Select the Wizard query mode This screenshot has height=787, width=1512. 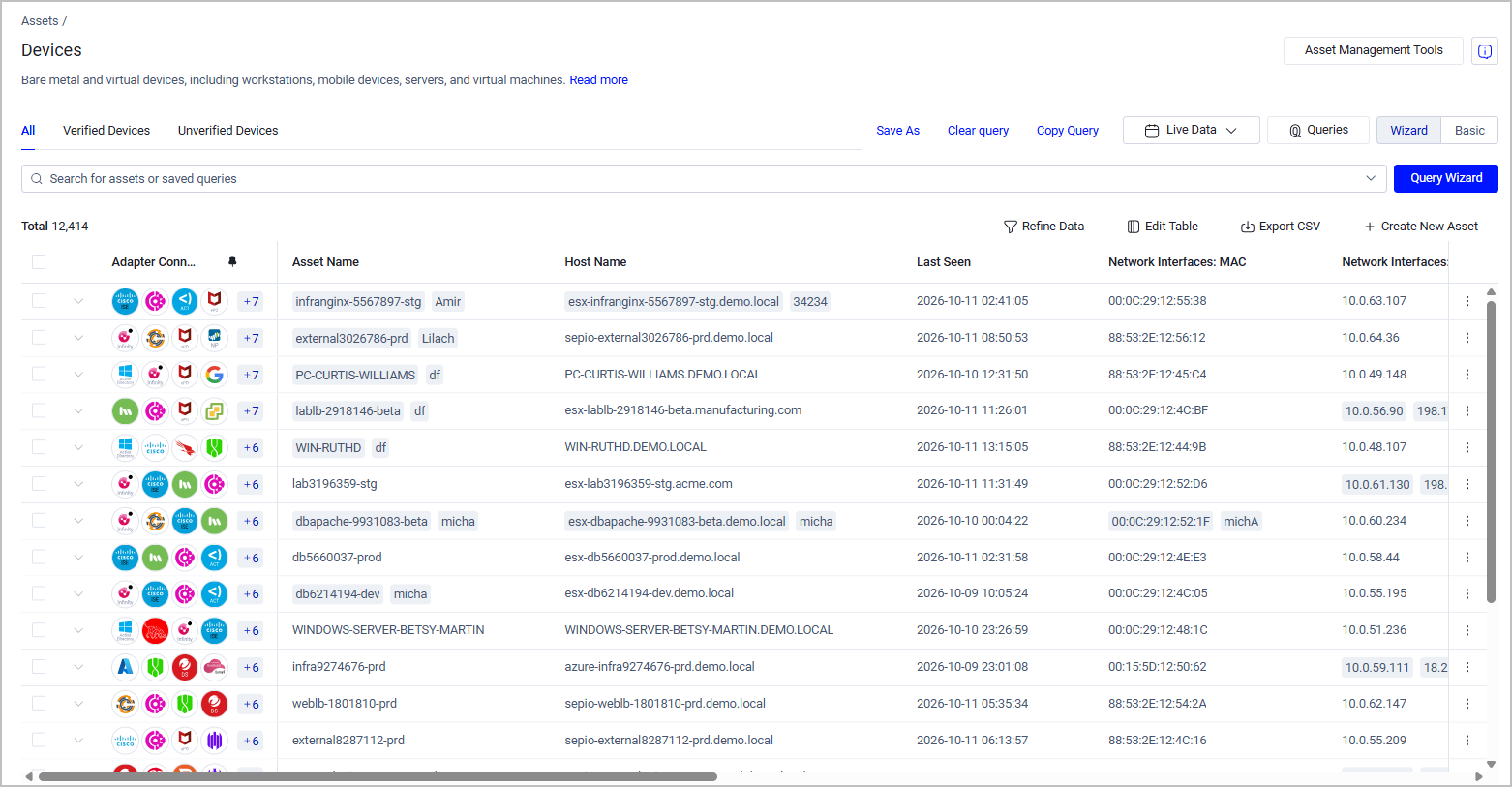1408,131
